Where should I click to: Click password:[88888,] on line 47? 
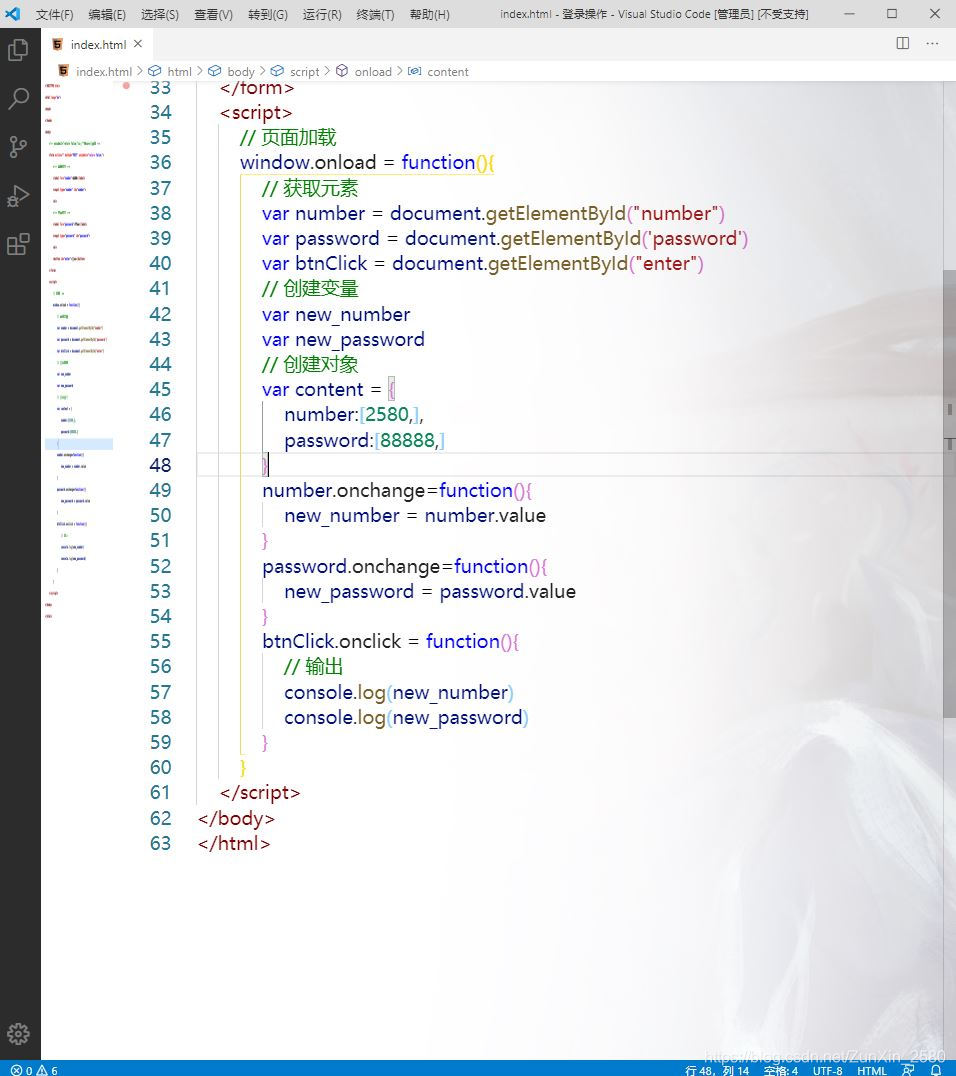(x=364, y=441)
